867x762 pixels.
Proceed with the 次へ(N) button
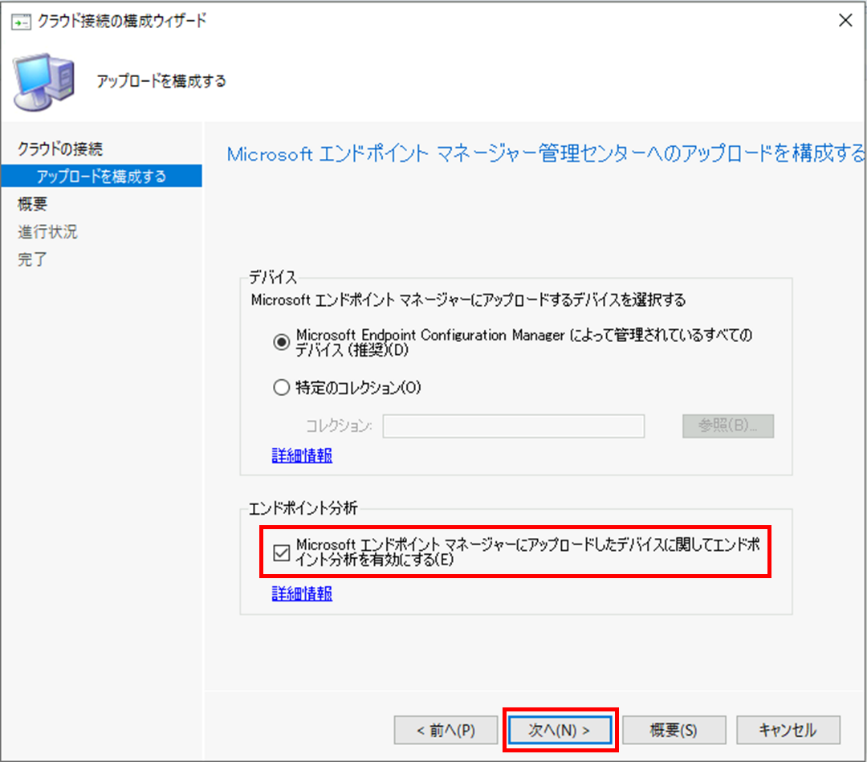pos(560,730)
